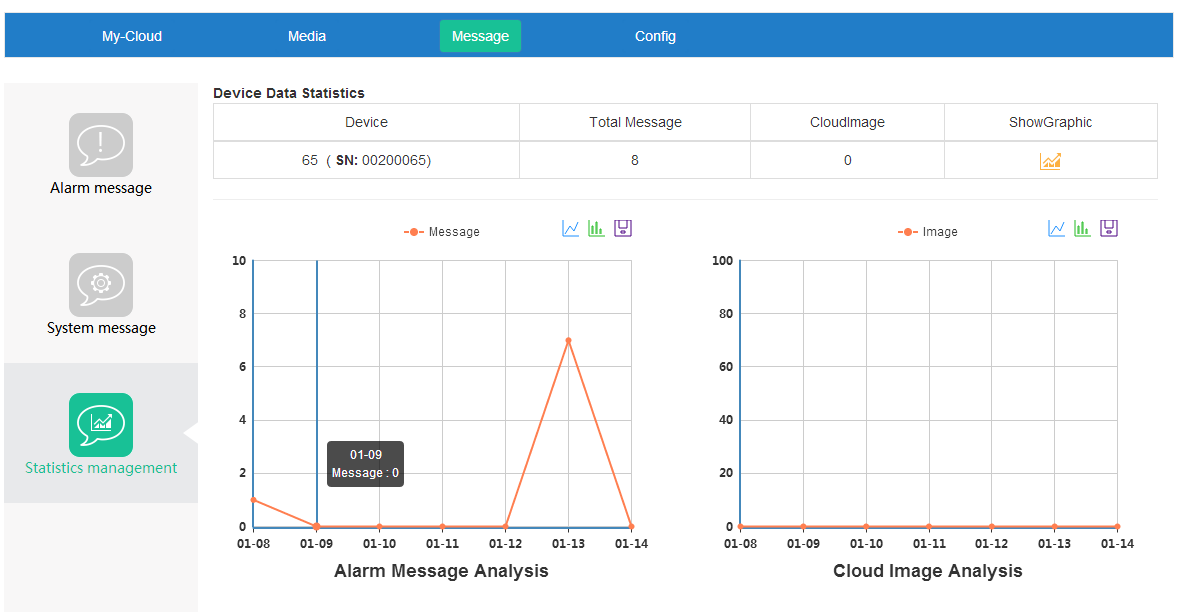
Task: Click the ShowGraphic chart icon for device 65
Action: [1050, 161]
